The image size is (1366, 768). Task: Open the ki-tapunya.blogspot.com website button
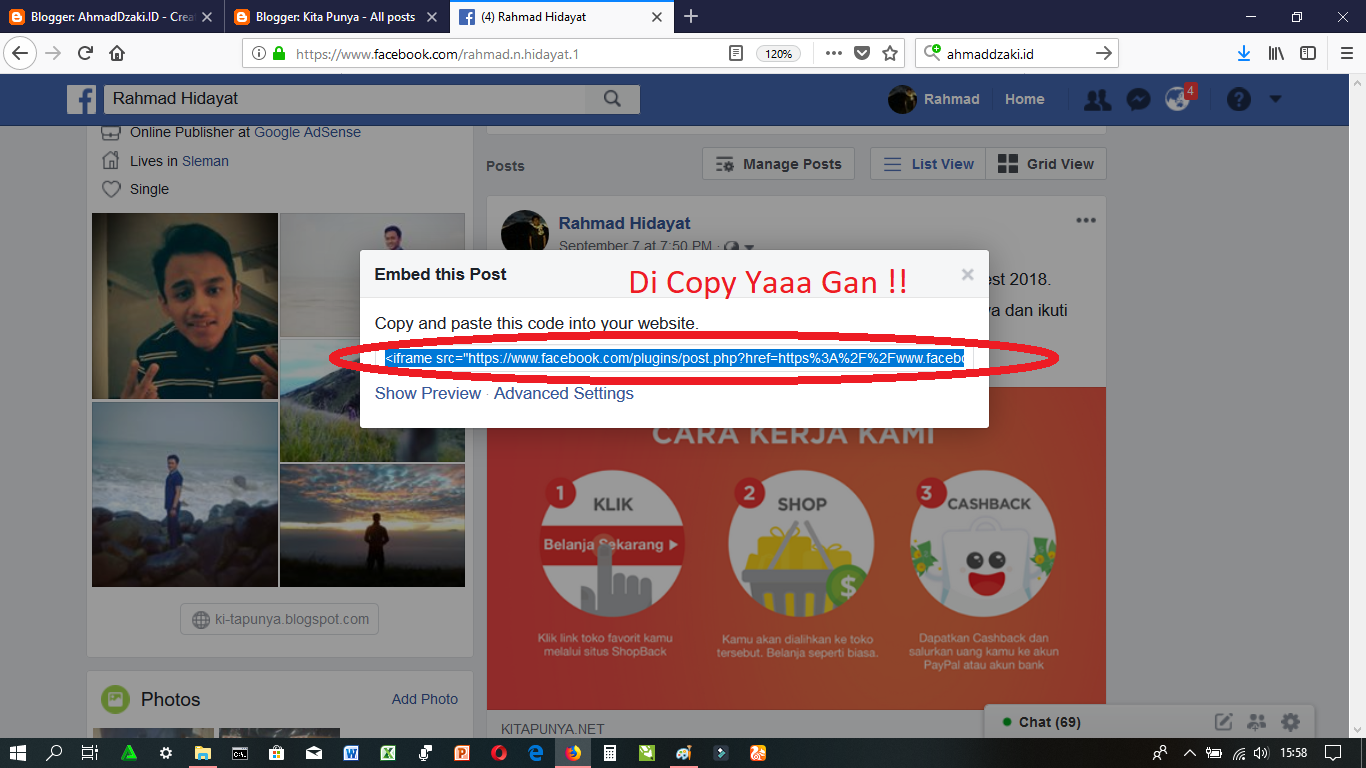click(x=279, y=619)
